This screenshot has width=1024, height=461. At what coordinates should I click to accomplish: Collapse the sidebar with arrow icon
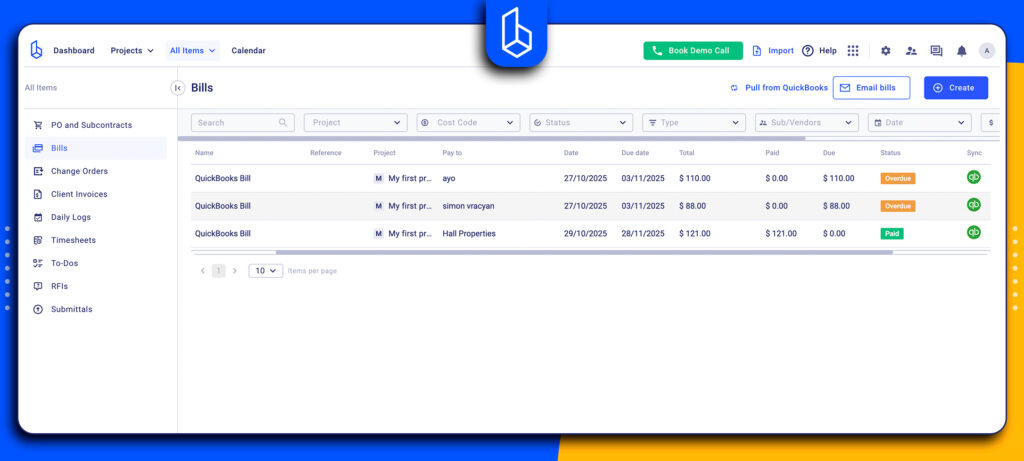[x=178, y=87]
